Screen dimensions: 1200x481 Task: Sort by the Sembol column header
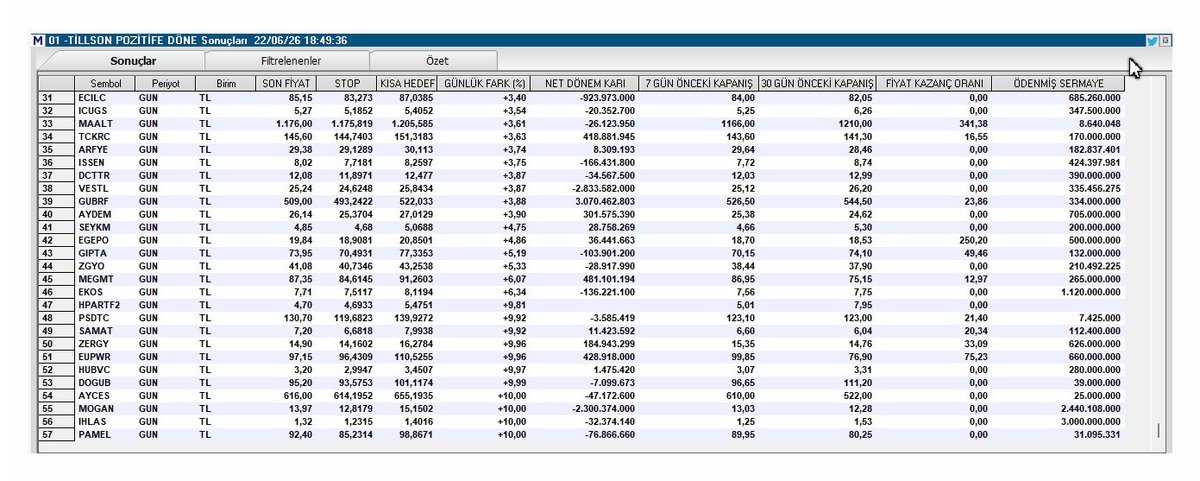pos(105,84)
